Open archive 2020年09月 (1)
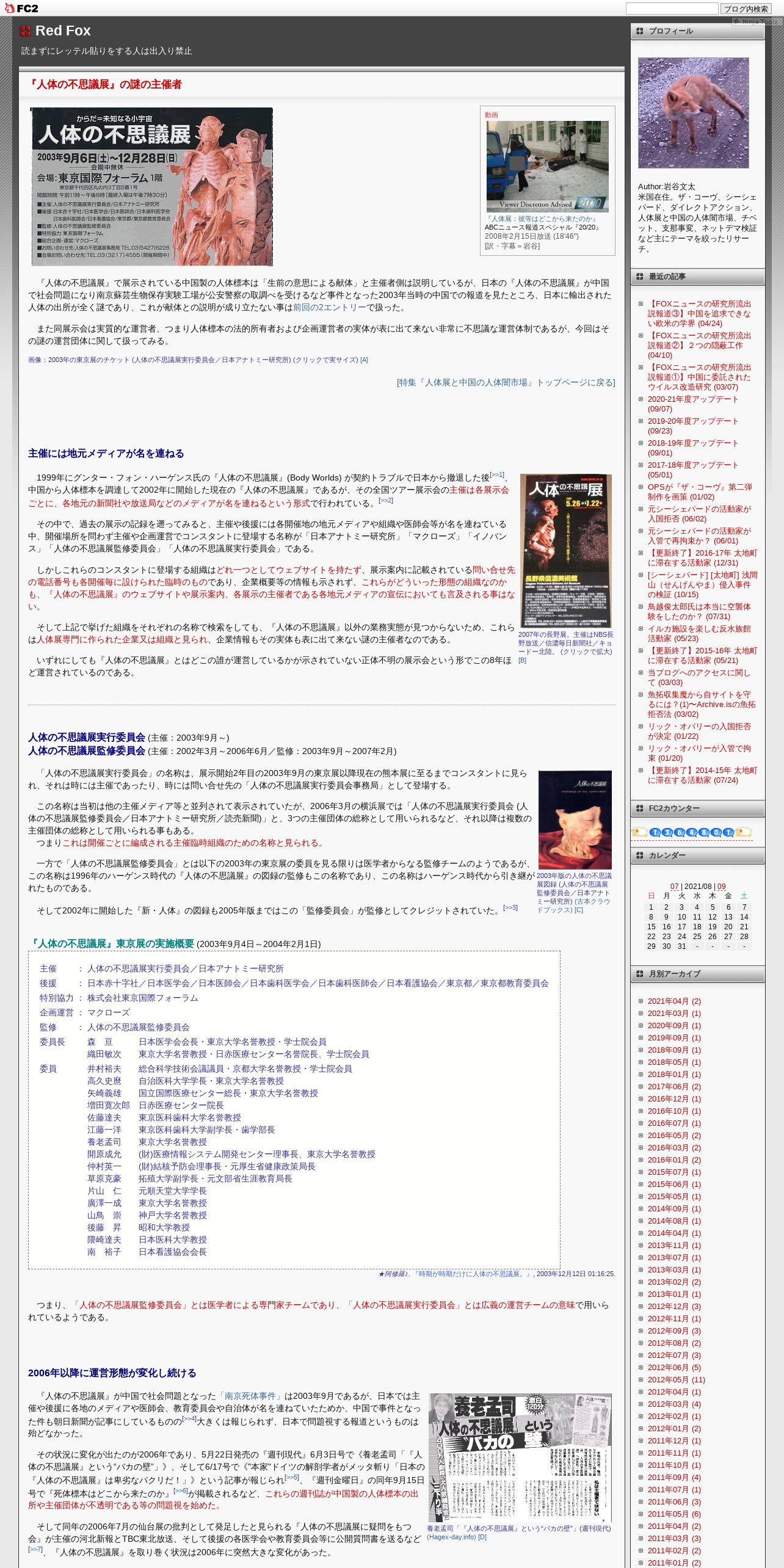 (674, 1025)
